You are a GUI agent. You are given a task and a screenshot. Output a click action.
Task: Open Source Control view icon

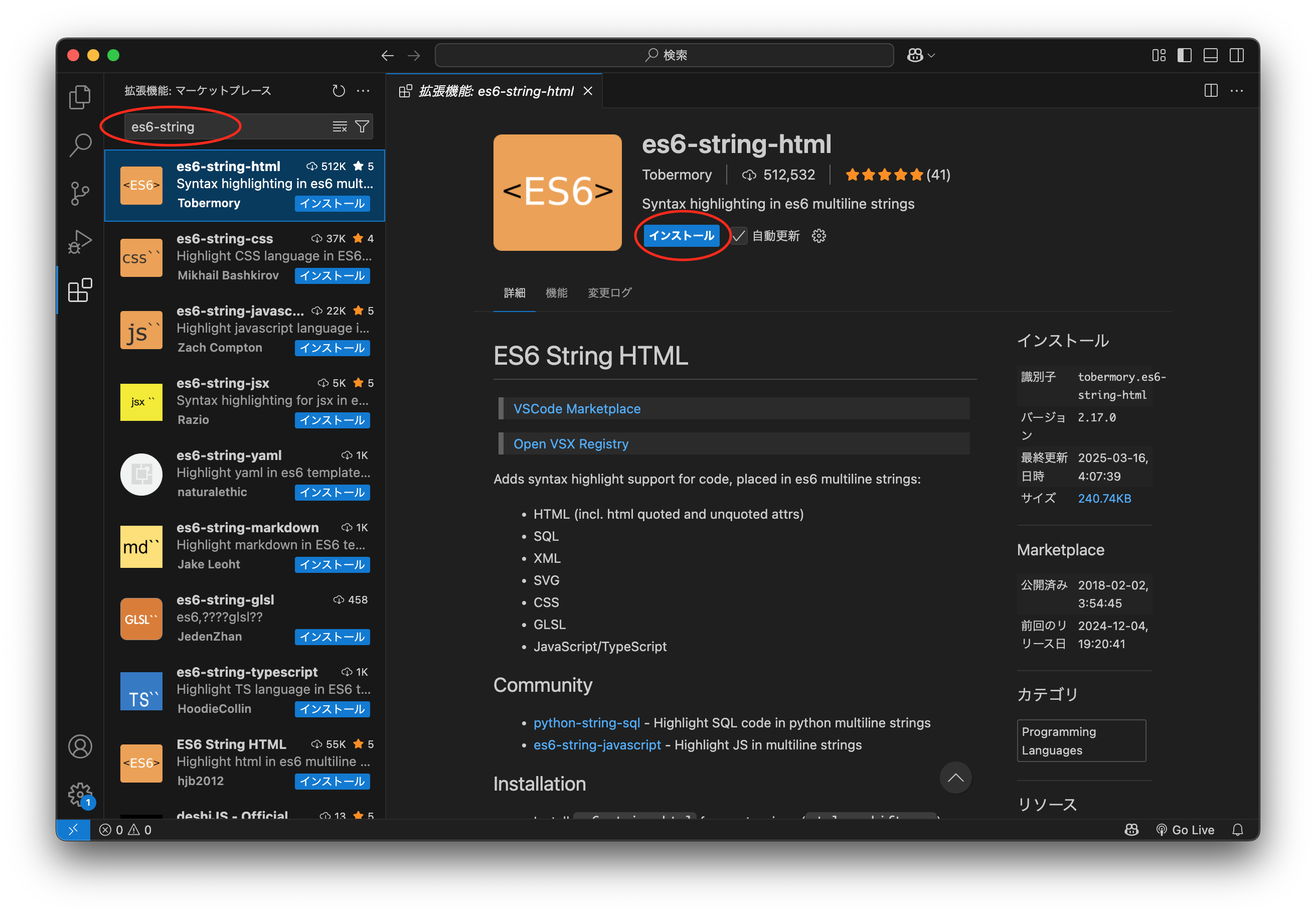pyautogui.click(x=80, y=193)
